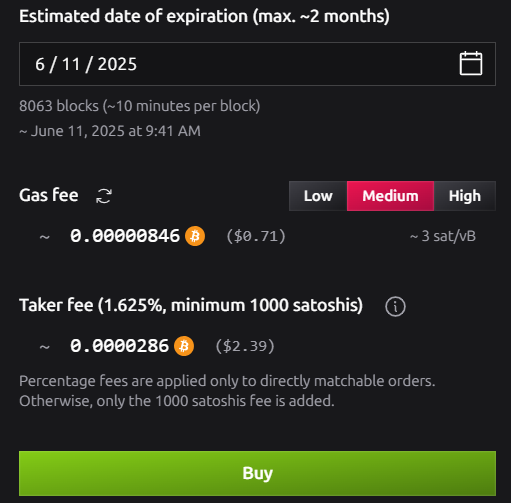Click the green Buy button
This screenshot has height=503, width=511.
pyautogui.click(x=257, y=473)
